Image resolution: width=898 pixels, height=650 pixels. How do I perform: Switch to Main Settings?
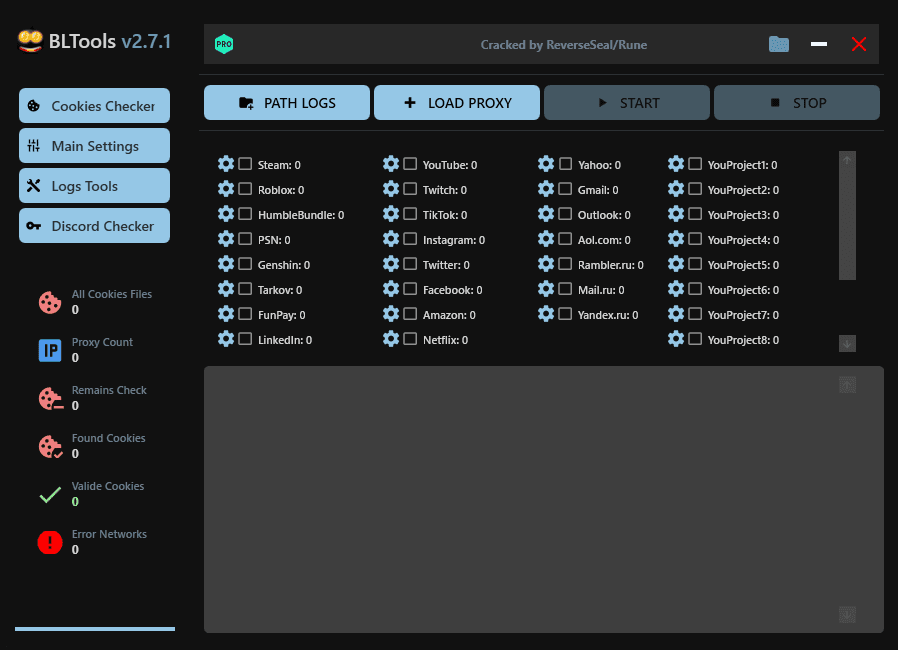93,145
